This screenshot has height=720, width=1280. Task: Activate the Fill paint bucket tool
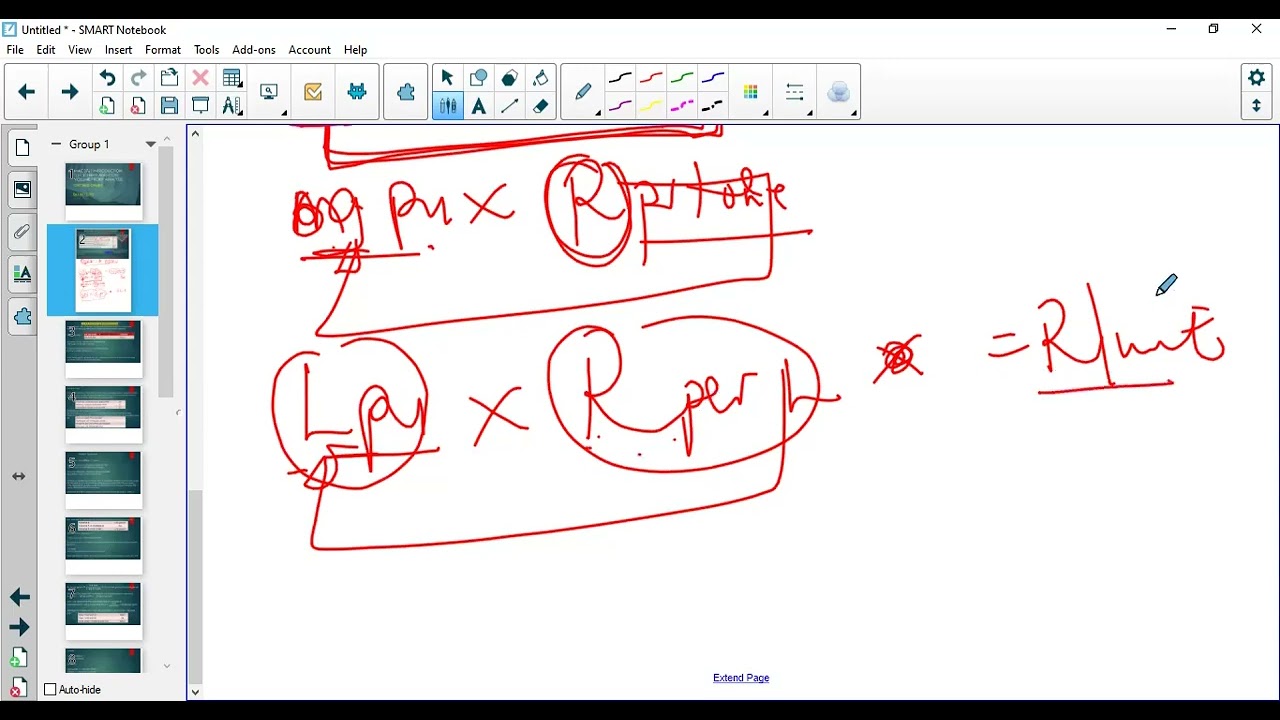click(540, 78)
